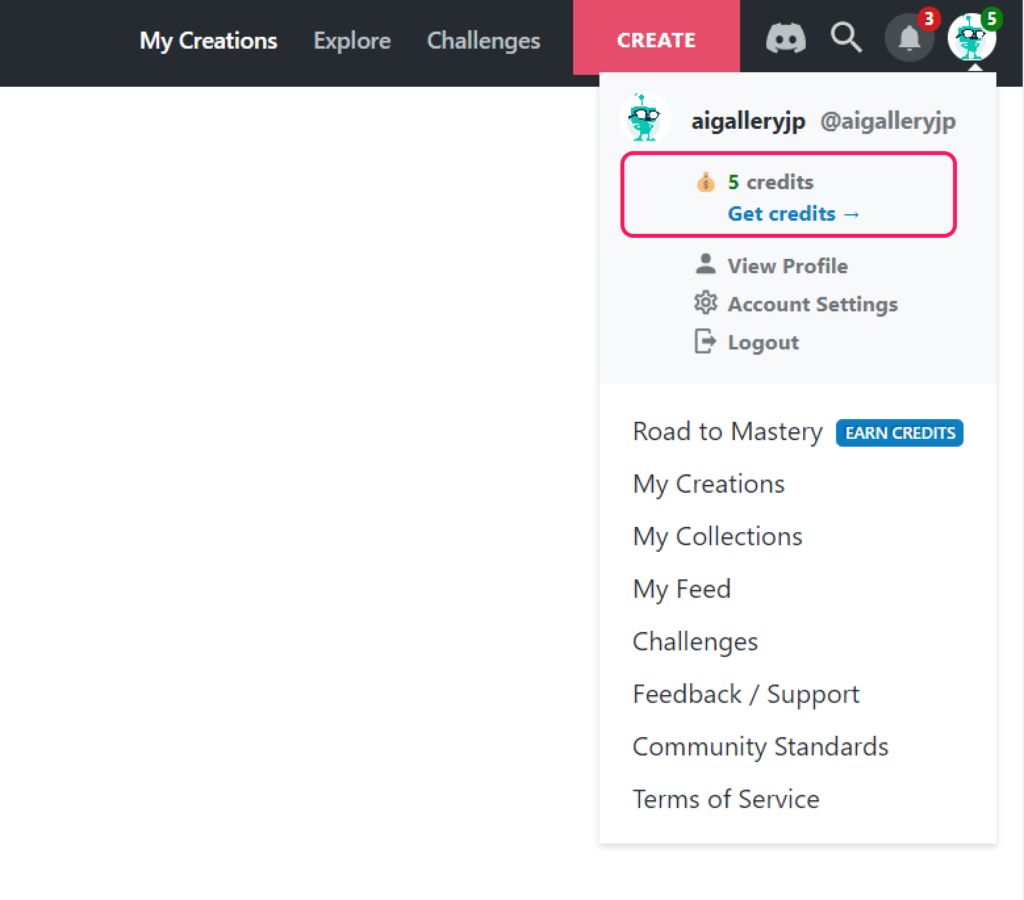This screenshot has height=900, width=1024.
Task: Open My Collections
Action: (717, 537)
